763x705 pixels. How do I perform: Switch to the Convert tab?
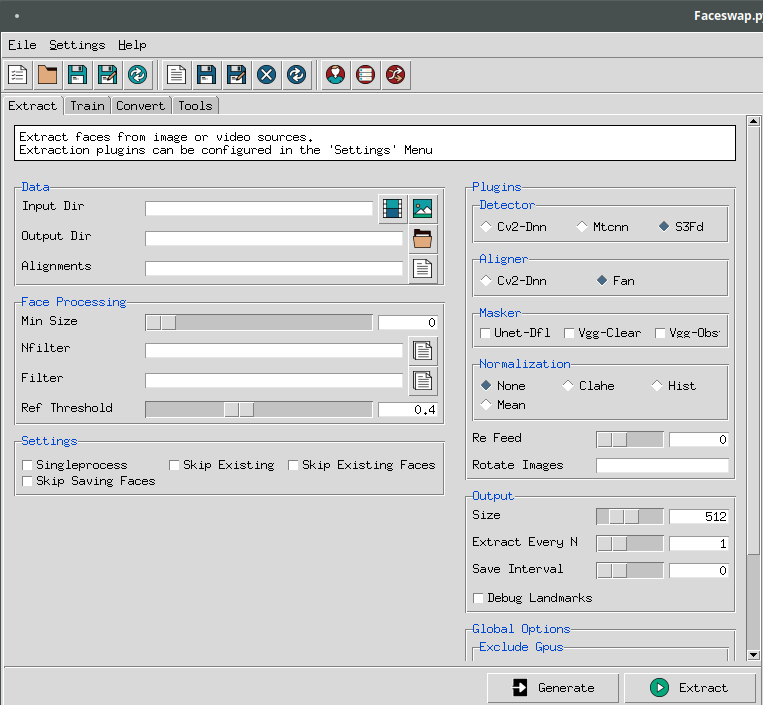point(141,106)
